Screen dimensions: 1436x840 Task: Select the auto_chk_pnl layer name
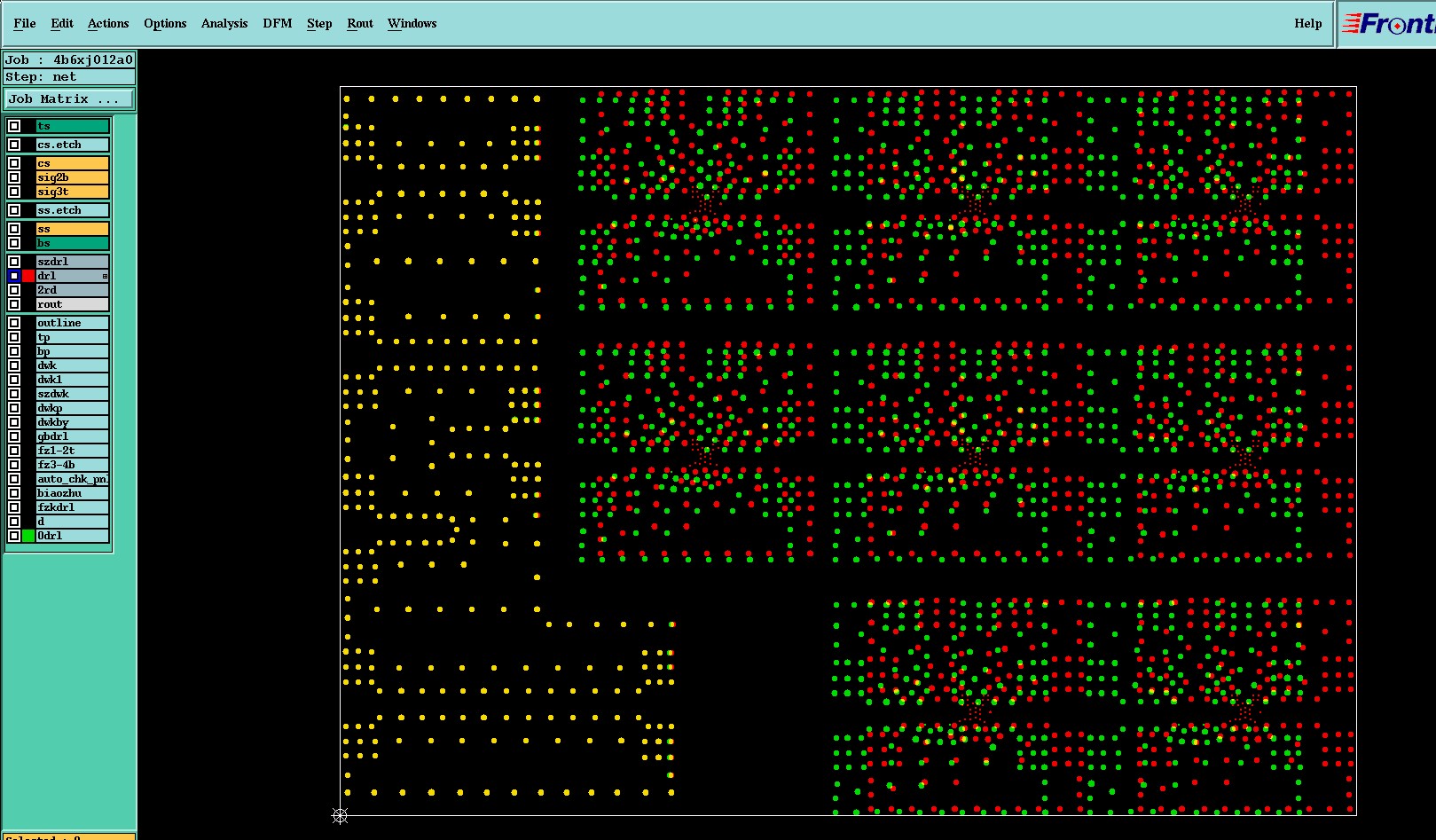click(x=73, y=479)
